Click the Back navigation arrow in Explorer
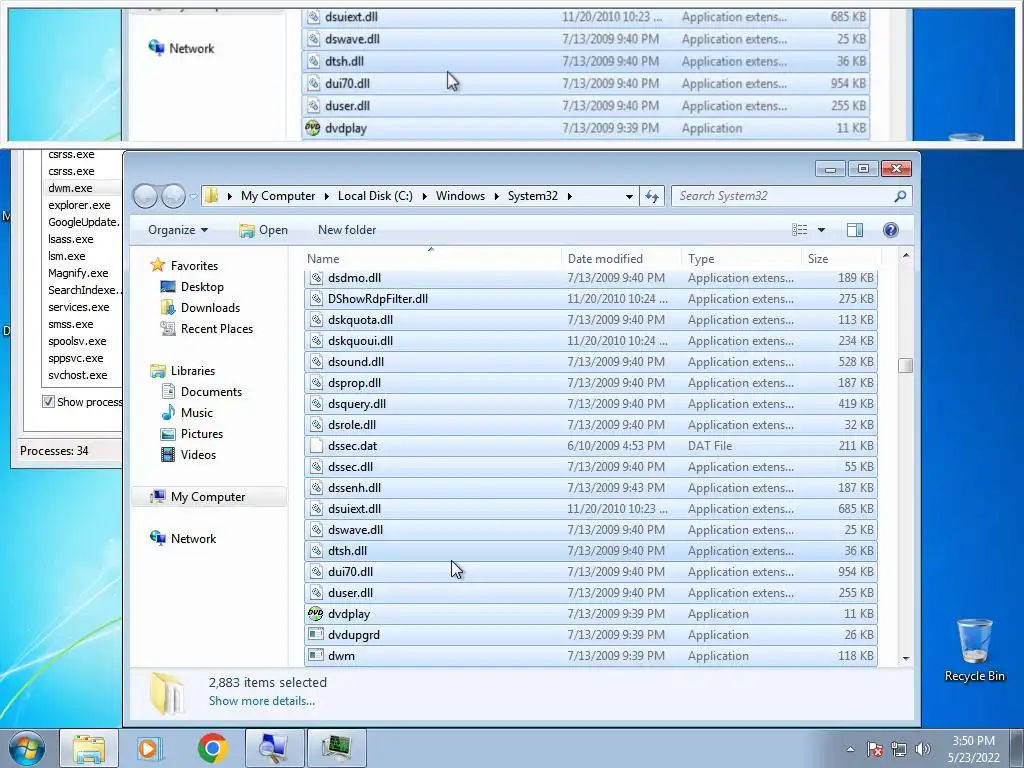The height and width of the screenshot is (768, 1024). tap(145, 196)
